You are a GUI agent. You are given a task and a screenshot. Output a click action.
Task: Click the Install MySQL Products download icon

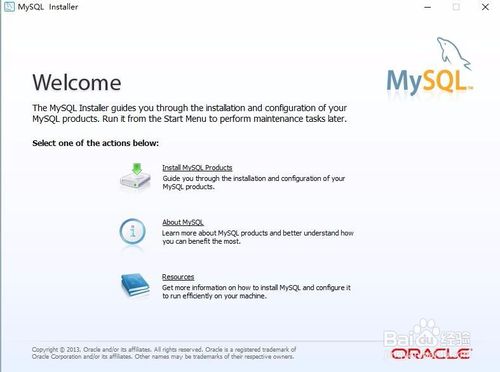[x=135, y=176]
